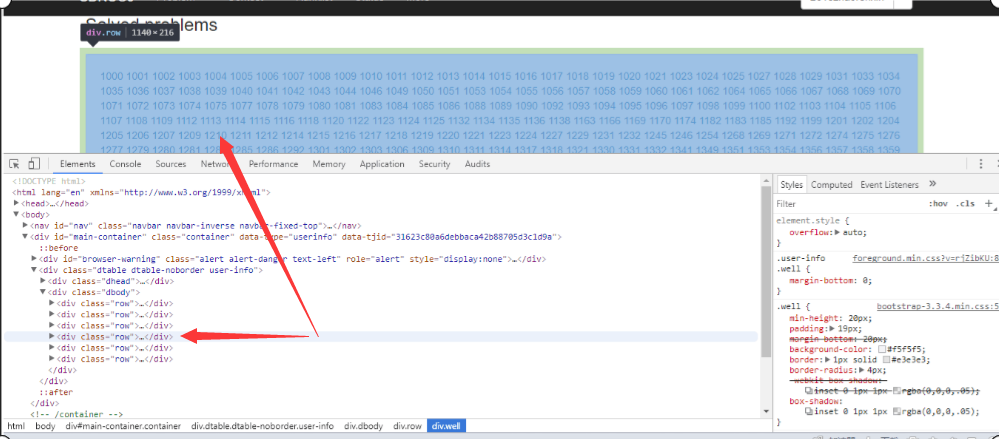999x439 pixels.
Task: Open problem 1205 link on the page
Action: (111, 135)
